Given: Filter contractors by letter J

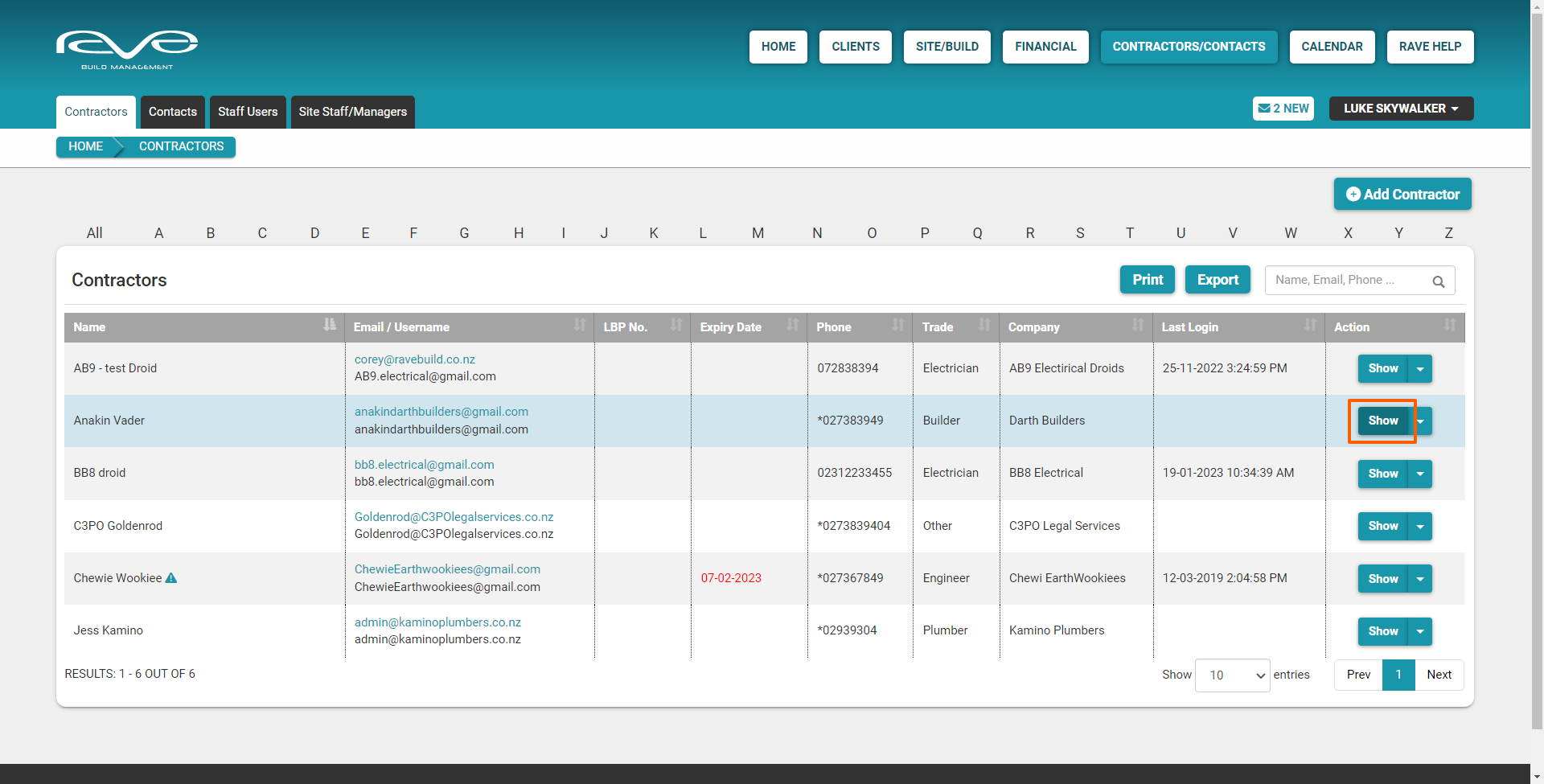Looking at the screenshot, I should [604, 233].
